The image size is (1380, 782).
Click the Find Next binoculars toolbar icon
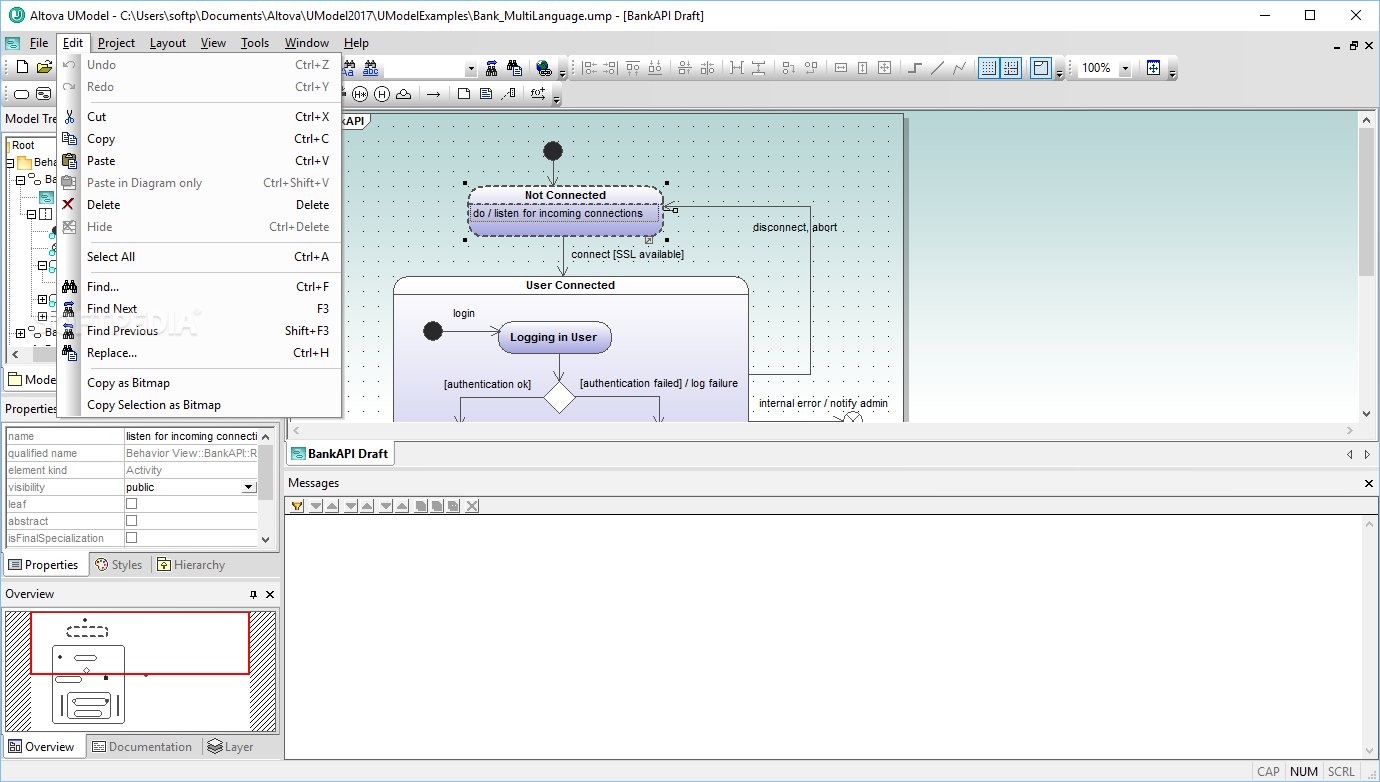pyautogui.click(x=492, y=68)
